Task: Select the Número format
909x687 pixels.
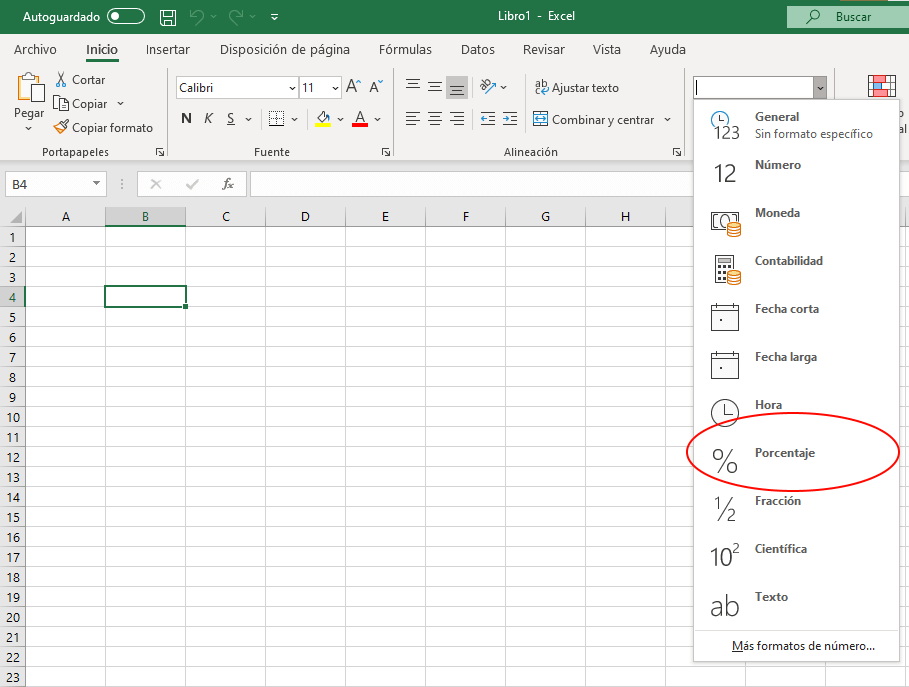Action: tap(797, 173)
